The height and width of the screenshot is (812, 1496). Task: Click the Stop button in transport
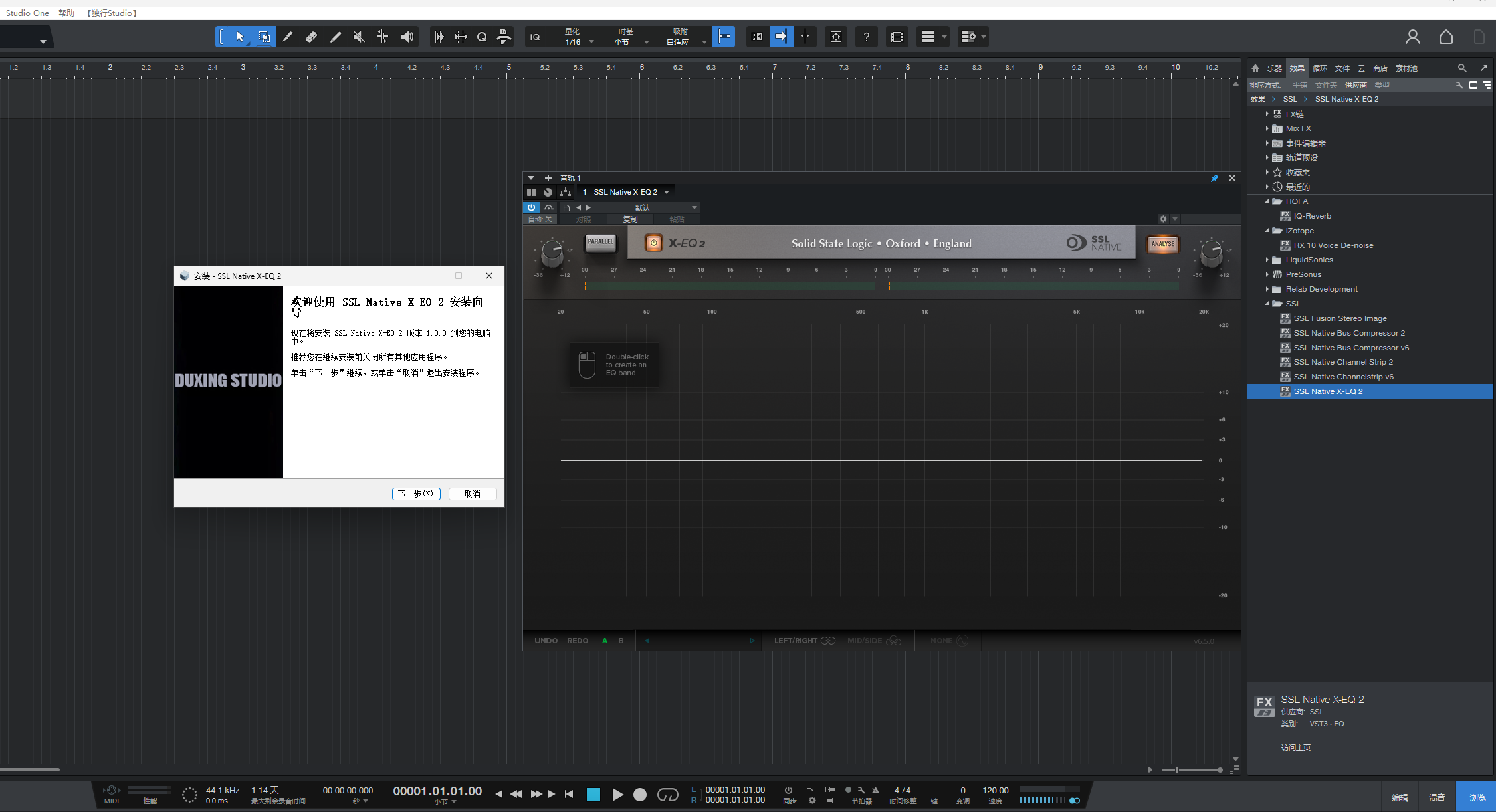click(x=593, y=795)
